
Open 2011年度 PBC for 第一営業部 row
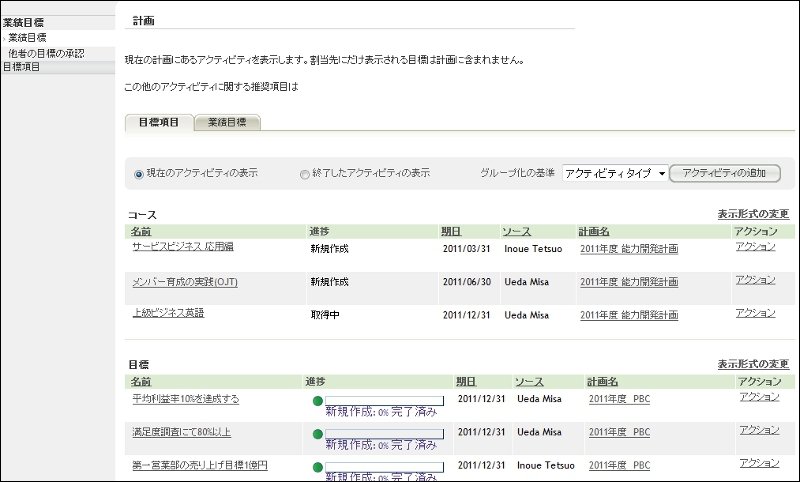[x=619, y=465]
